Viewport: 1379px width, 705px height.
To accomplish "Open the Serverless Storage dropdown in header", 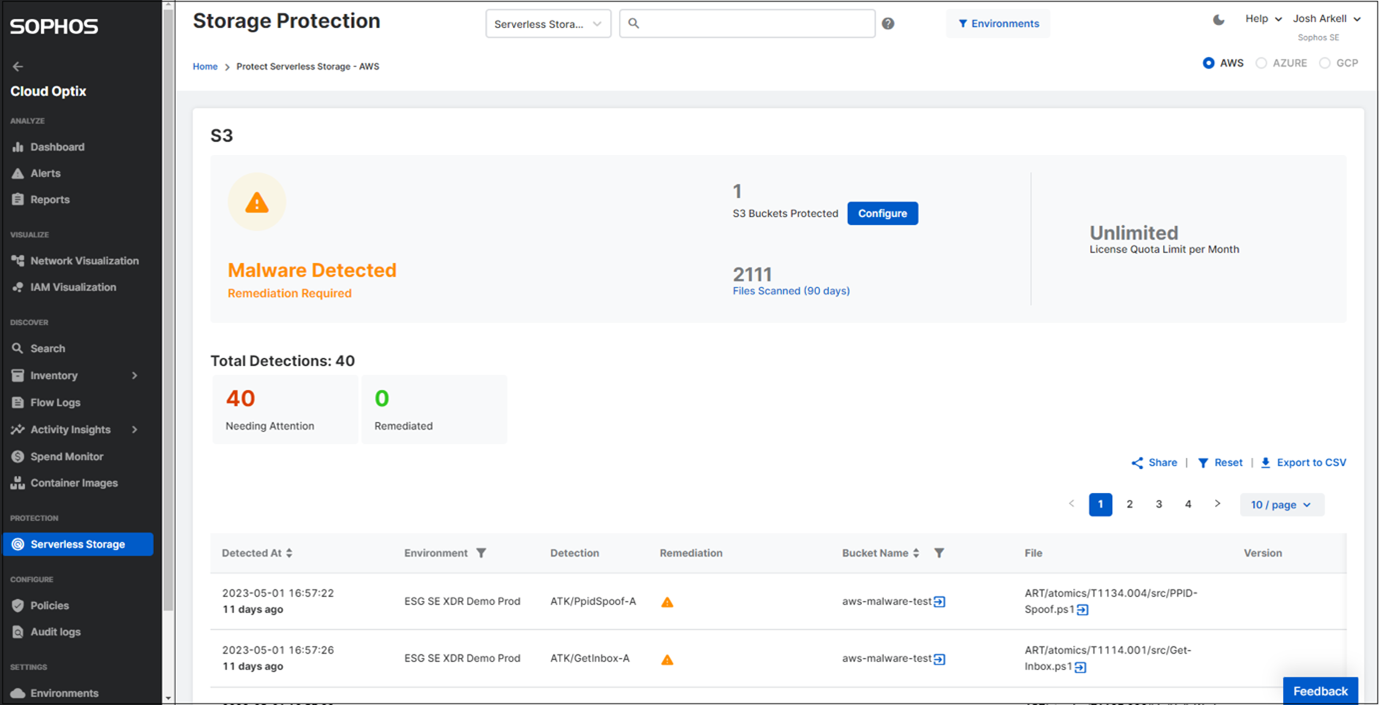I will click(549, 24).
